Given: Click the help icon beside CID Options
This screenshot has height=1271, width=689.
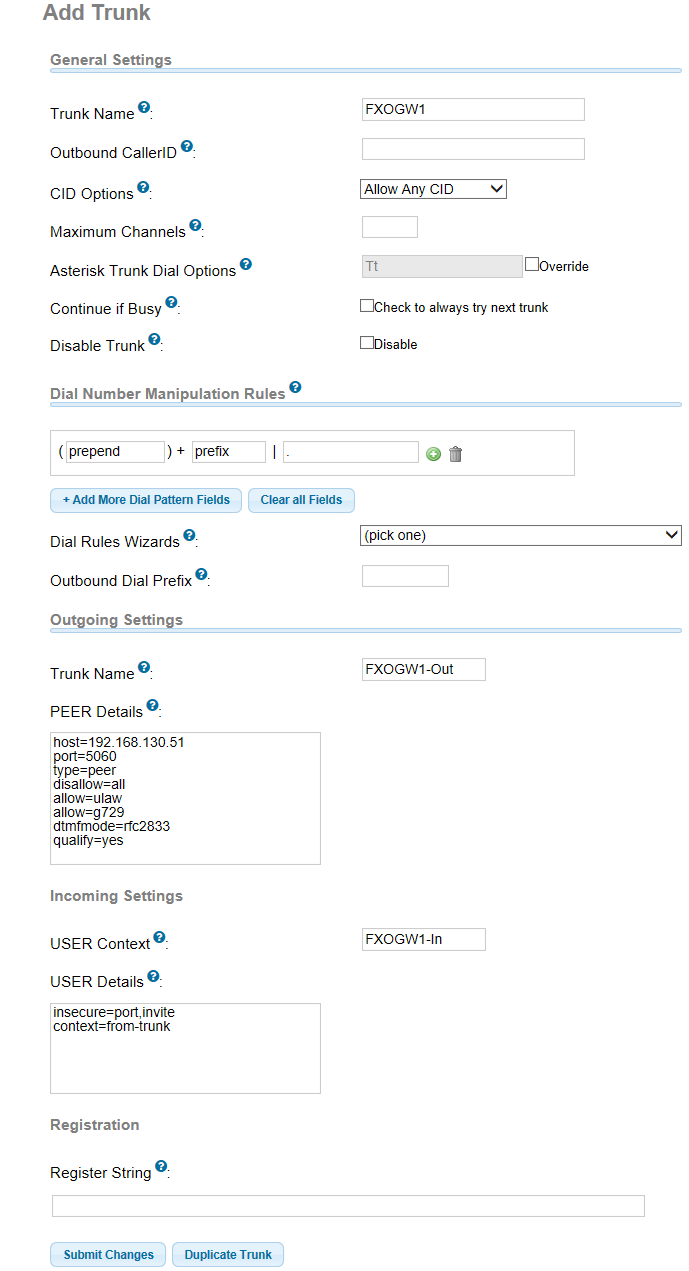Looking at the screenshot, I should 143,187.
